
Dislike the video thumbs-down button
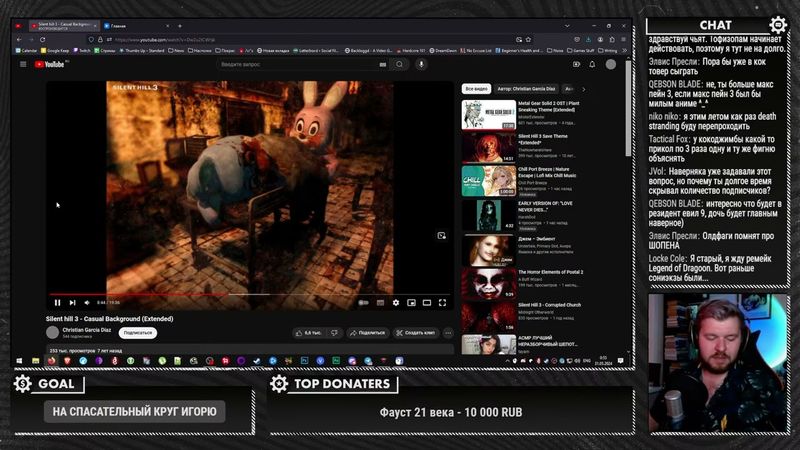coord(334,333)
